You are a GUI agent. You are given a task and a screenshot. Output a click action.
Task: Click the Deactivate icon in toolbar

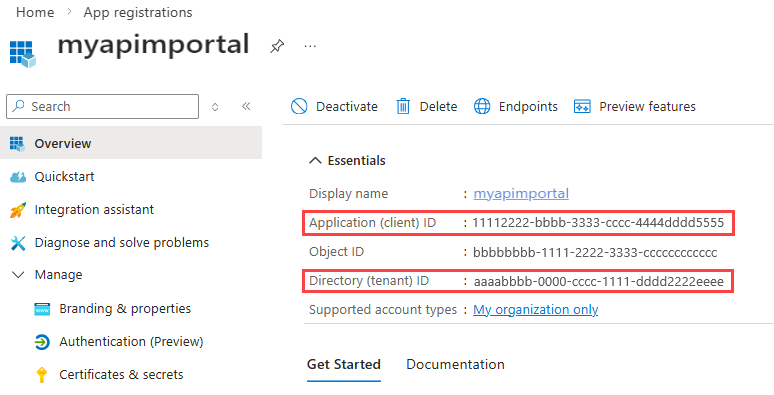pyautogui.click(x=299, y=106)
